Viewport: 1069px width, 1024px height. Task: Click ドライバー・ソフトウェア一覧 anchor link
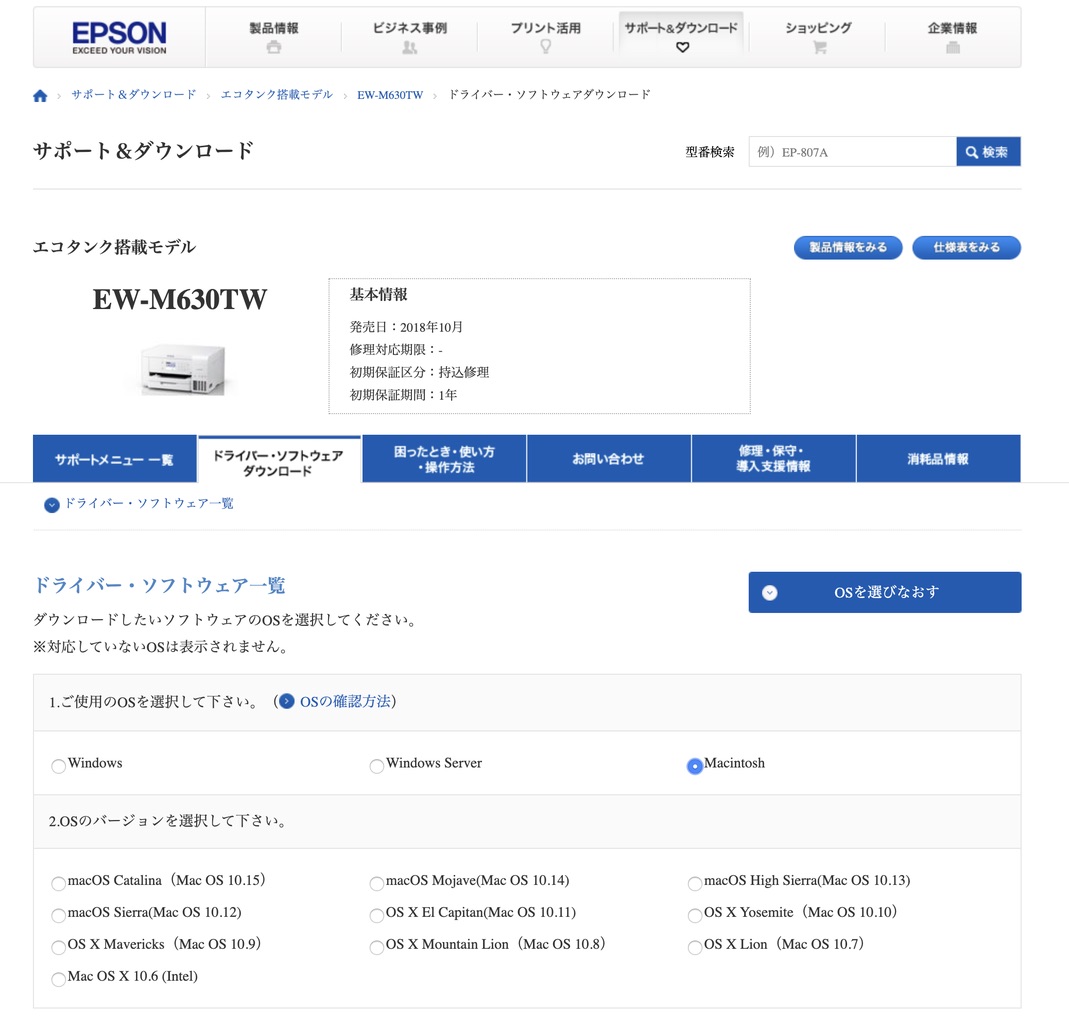149,503
